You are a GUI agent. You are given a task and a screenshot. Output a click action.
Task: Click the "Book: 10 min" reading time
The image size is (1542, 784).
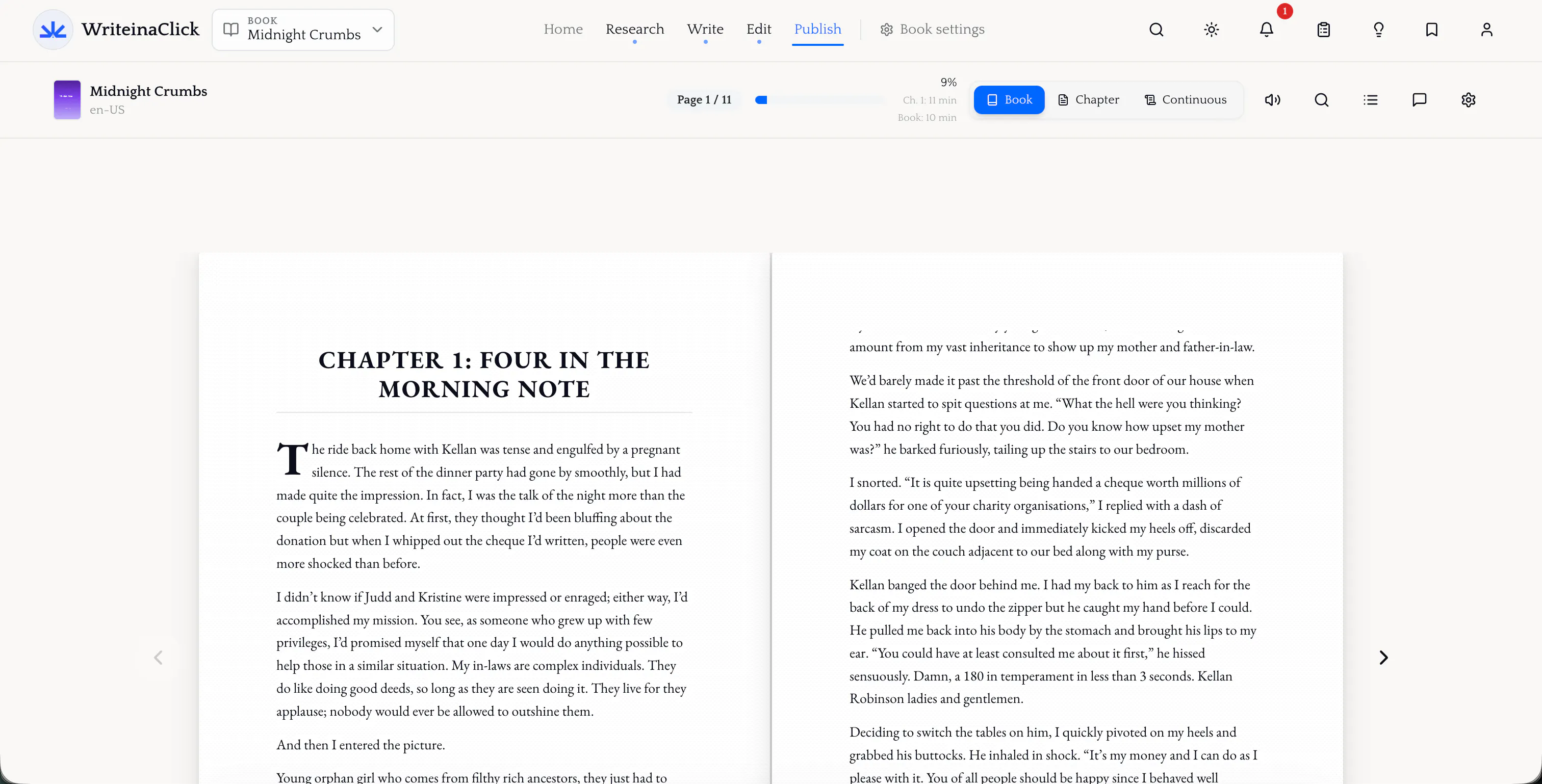(x=927, y=117)
